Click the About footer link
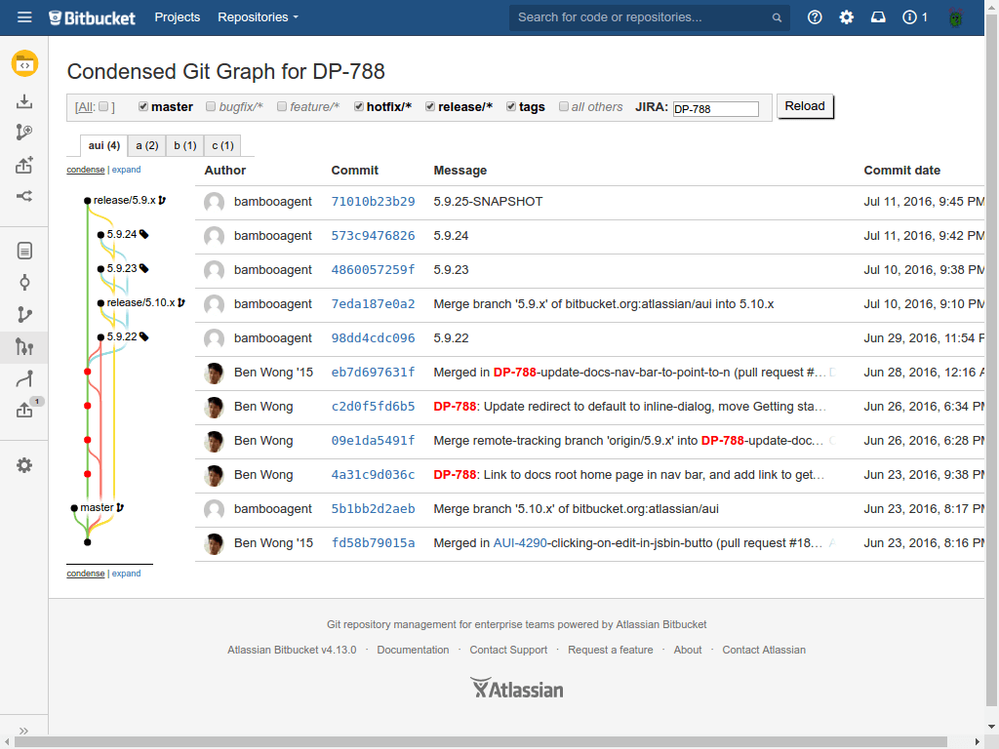Viewport: 999px width, 749px height. tap(687, 650)
